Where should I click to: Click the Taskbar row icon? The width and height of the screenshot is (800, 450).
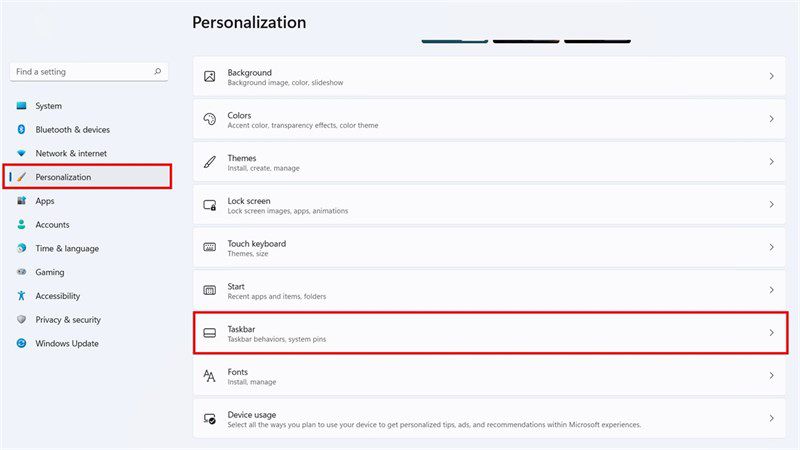210,333
